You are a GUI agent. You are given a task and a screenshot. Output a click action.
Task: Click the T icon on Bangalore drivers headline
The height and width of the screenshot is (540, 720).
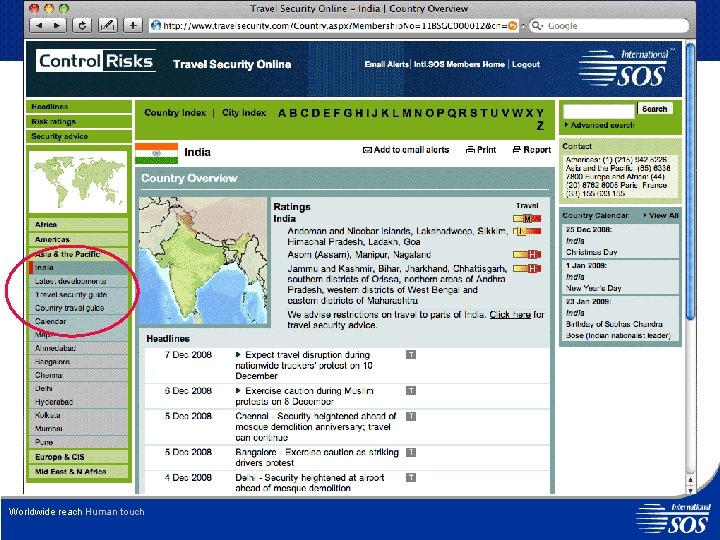(x=411, y=452)
